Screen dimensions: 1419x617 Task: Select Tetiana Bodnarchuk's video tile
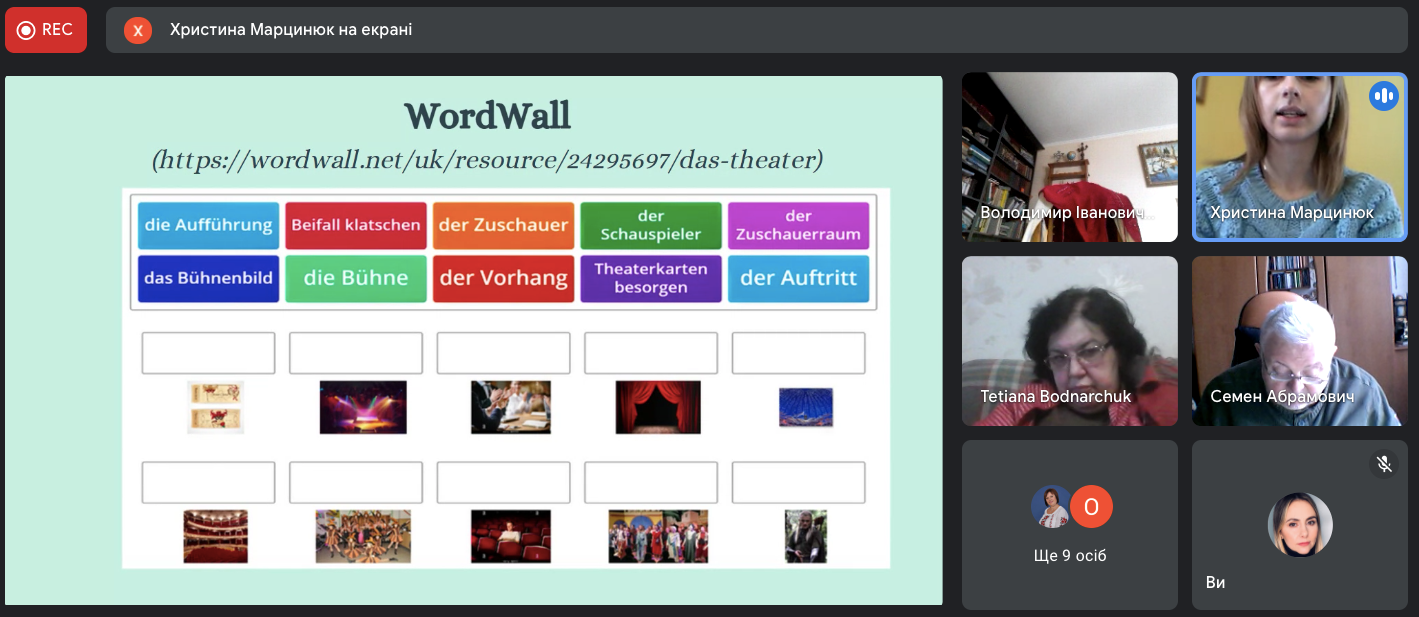pyautogui.click(x=1069, y=341)
